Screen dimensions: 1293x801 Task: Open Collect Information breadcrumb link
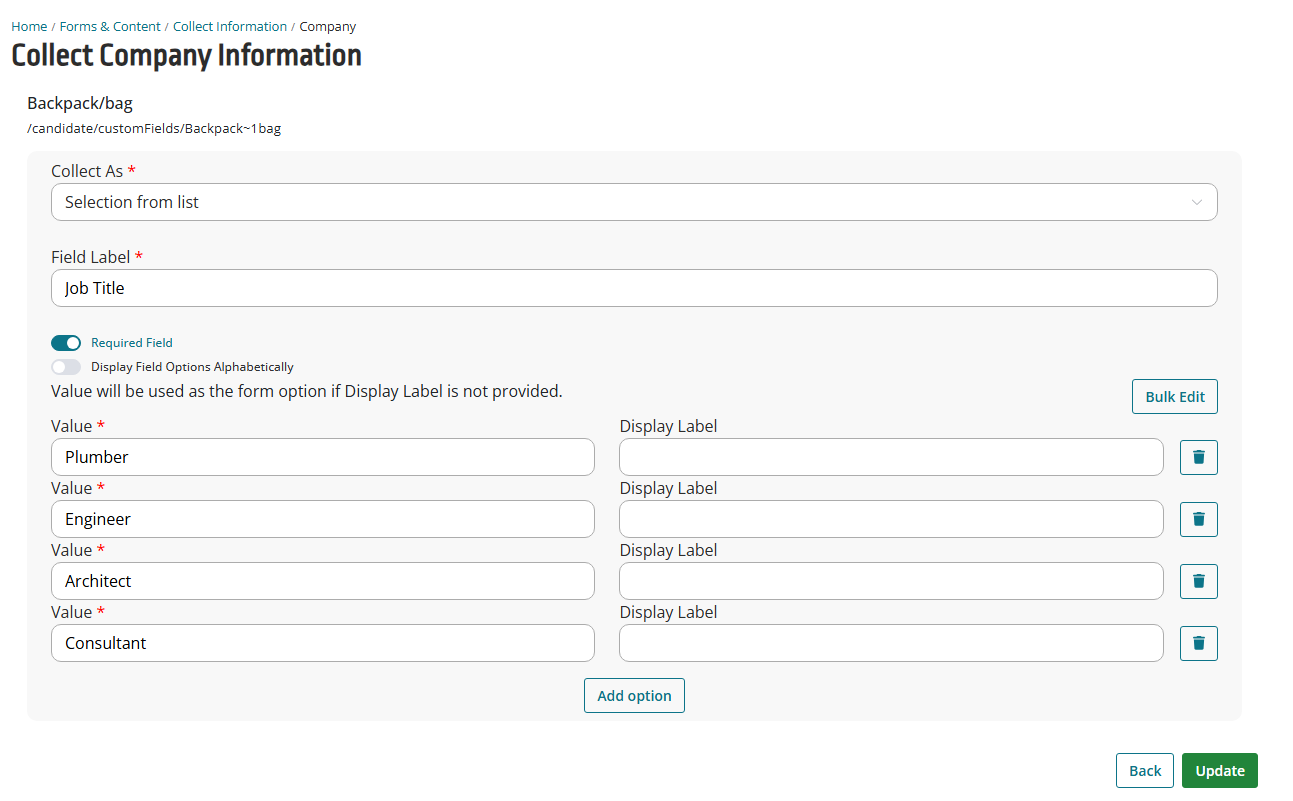click(230, 27)
